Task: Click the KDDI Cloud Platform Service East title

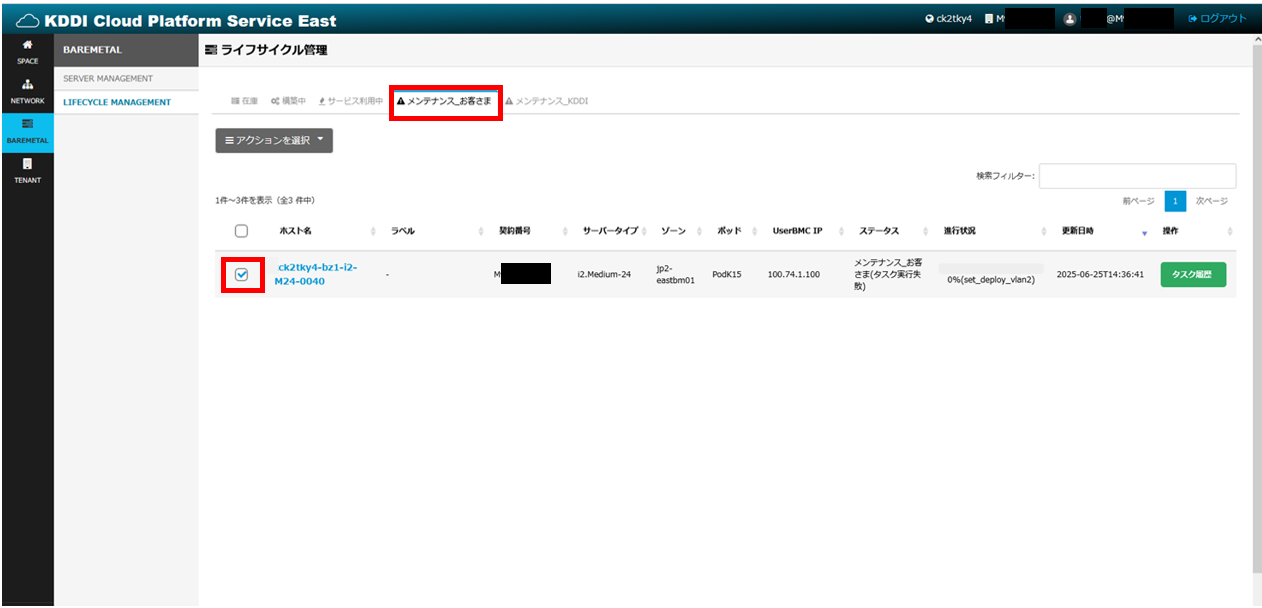Action: pos(191,20)
